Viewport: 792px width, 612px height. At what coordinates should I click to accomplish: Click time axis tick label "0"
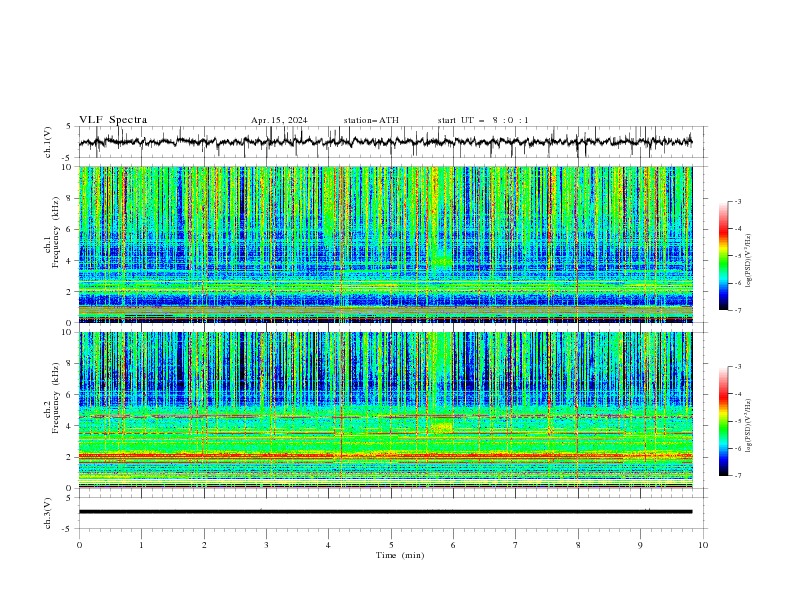[79, 545]
